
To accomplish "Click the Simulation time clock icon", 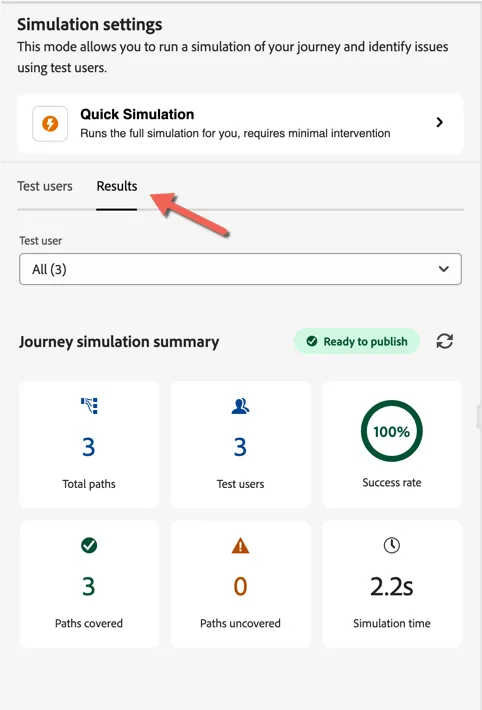I will 392,545.
